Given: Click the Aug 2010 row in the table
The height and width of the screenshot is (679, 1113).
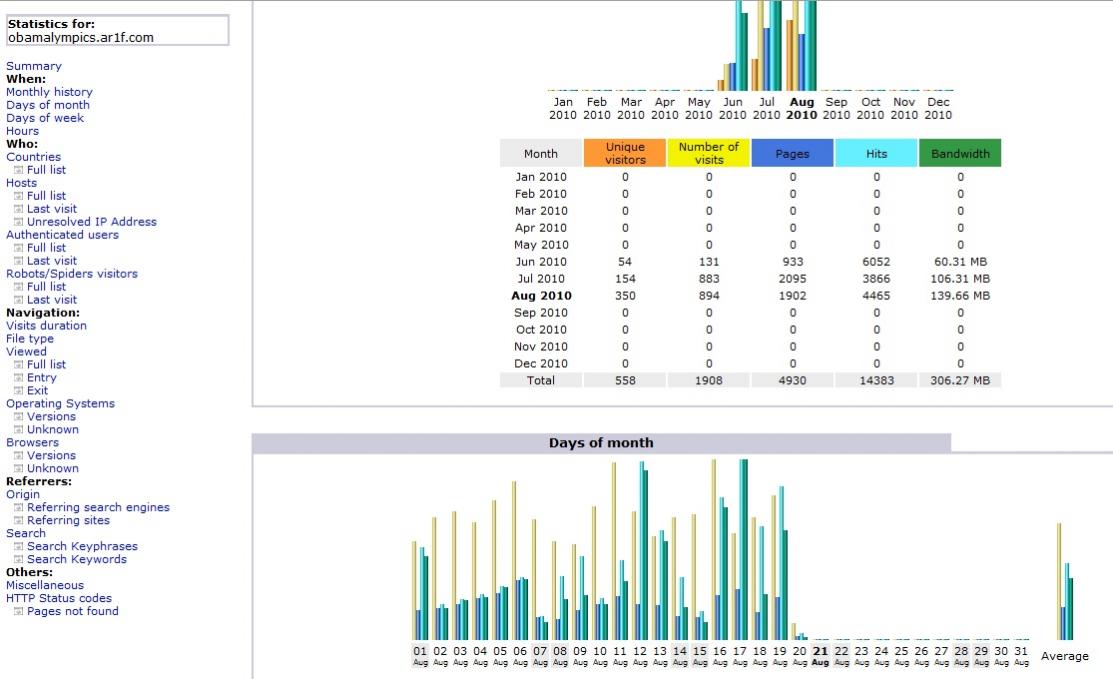Looking at the screenshot, I should (541, 296).
